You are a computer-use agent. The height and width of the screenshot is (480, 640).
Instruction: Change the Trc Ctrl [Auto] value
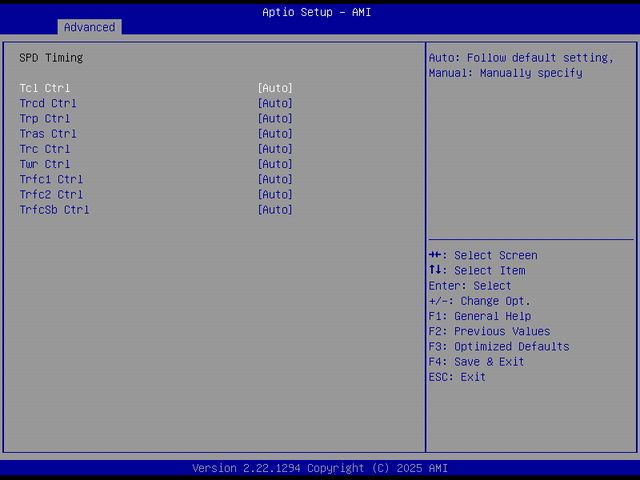pos(275,149)
